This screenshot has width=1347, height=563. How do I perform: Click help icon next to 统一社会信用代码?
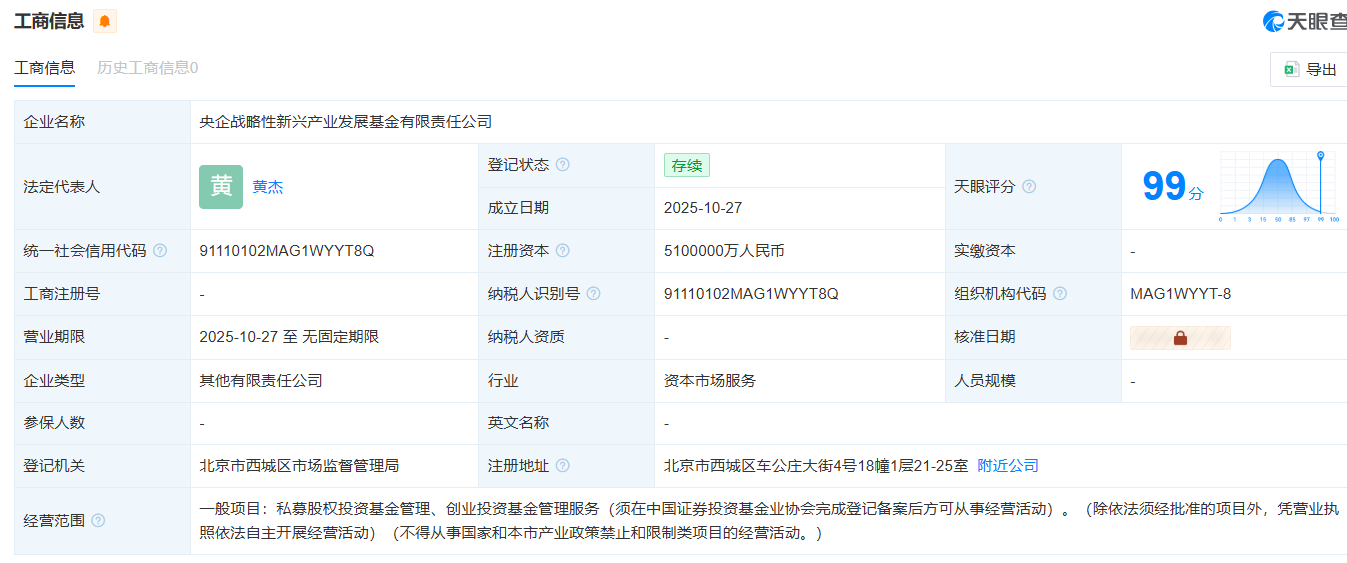coord(160,251)
